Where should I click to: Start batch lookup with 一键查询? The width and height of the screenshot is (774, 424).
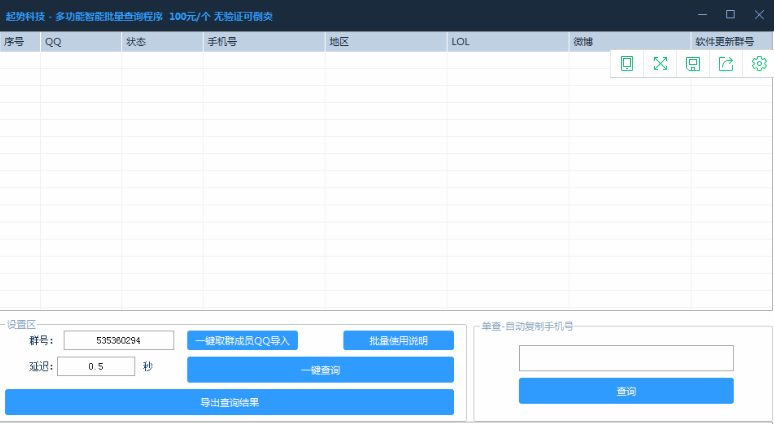coord(320,370)
